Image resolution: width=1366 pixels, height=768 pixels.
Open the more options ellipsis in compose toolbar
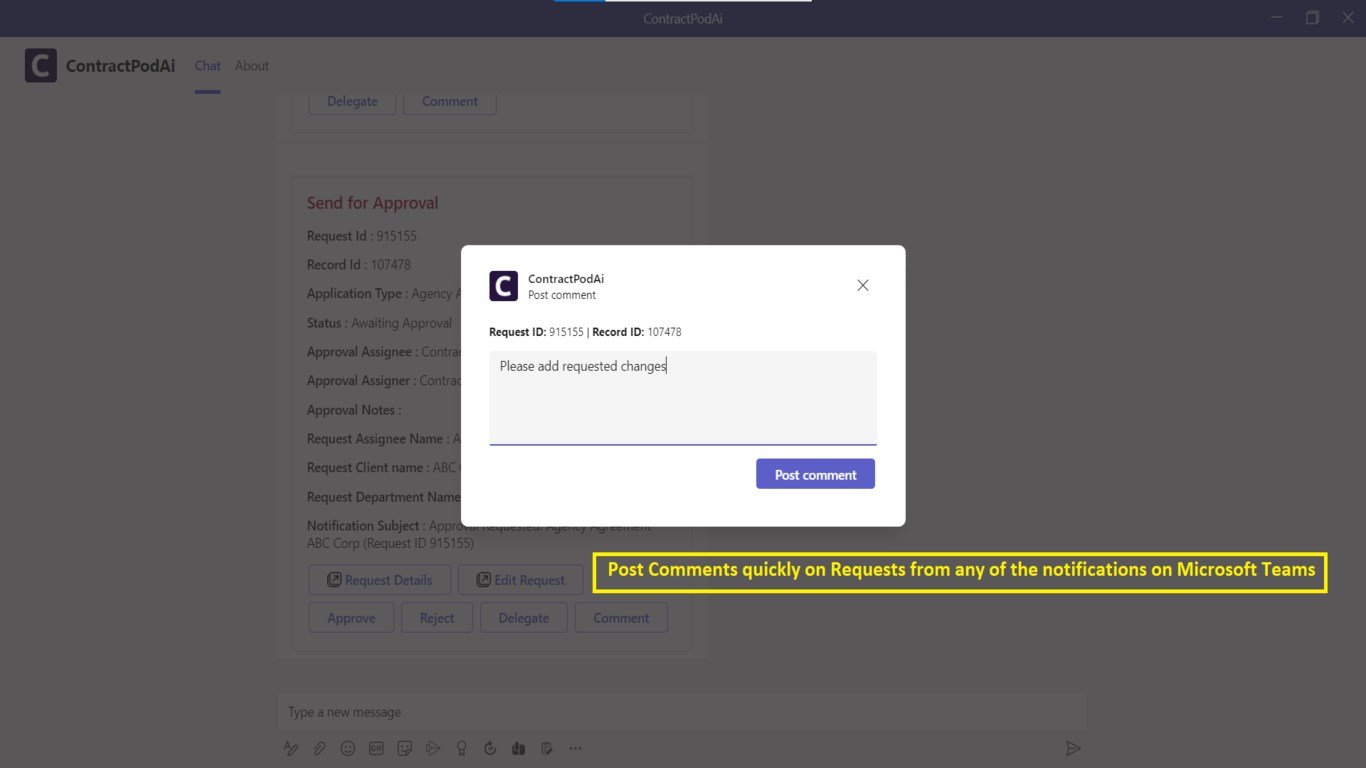click(x=575, y=748)
